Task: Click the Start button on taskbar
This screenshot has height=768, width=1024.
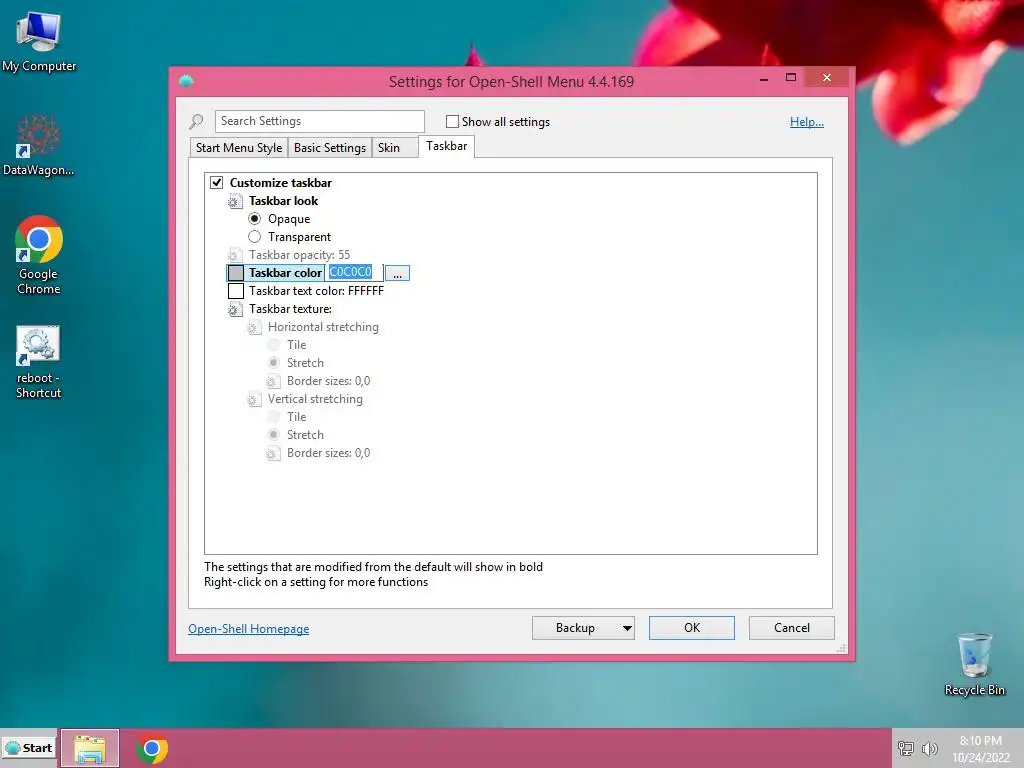Action: (x=29, y=748)
